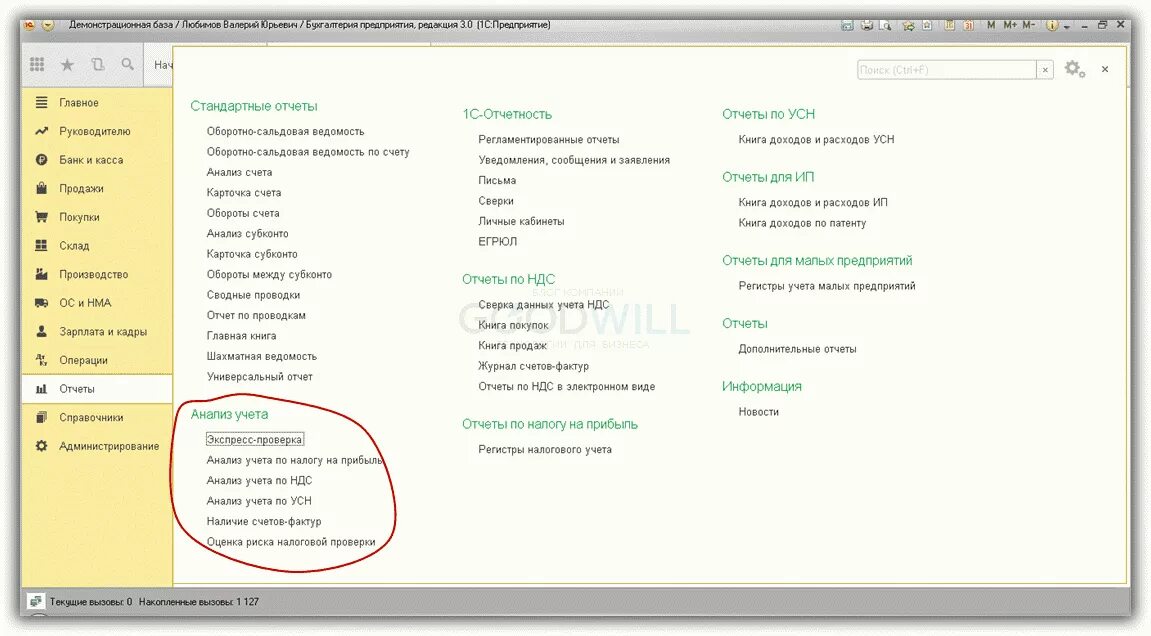Open Оборотно-сальдовая ведомость по счету

pos(308,152)
